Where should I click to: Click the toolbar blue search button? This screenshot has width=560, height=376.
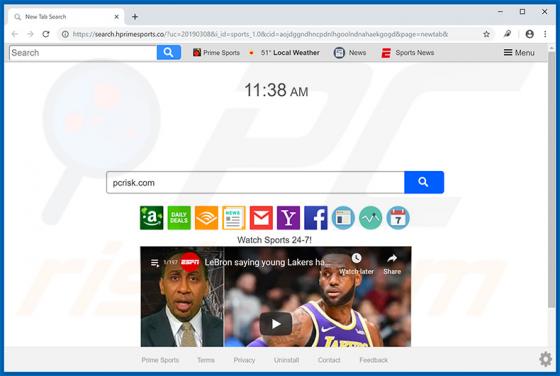169,53
